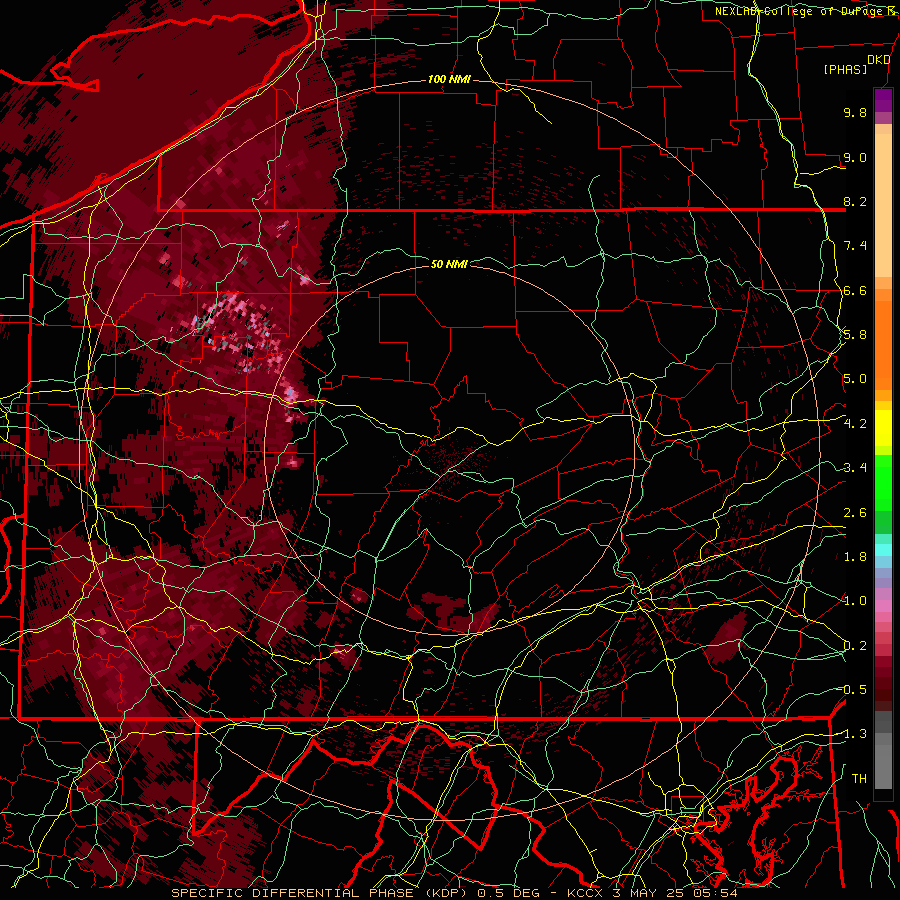The height and width of the screenshot is (900, 900).
Task: Click the "SPECIFIC DIFFERENTIAL PHASE (KDP)" product title
Action: point(320,893)
